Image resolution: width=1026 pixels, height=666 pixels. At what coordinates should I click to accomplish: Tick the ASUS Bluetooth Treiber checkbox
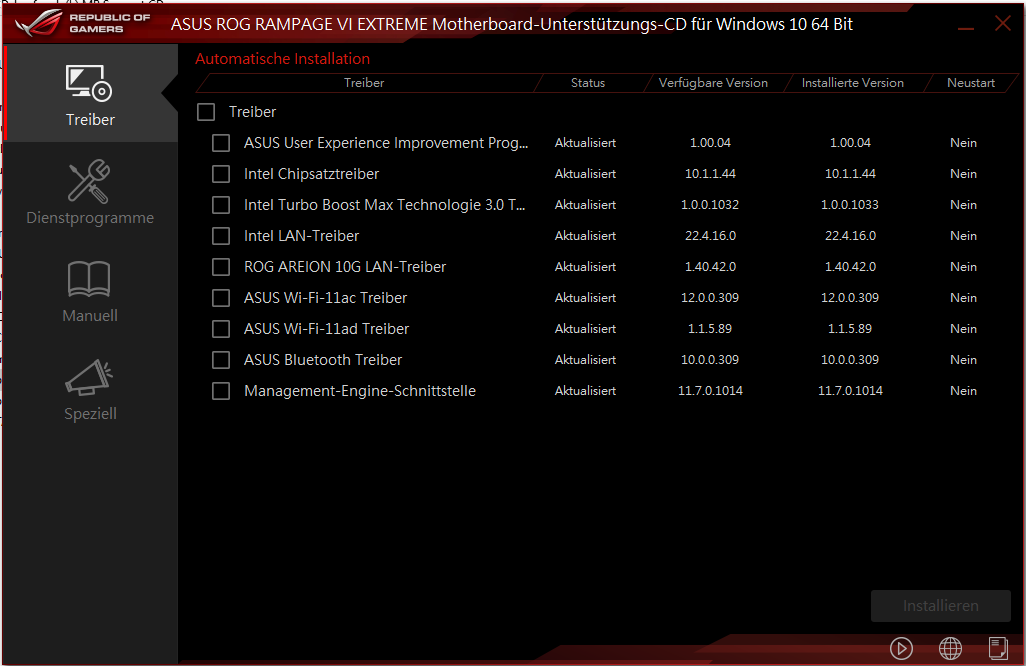click(x=221, y=360)
